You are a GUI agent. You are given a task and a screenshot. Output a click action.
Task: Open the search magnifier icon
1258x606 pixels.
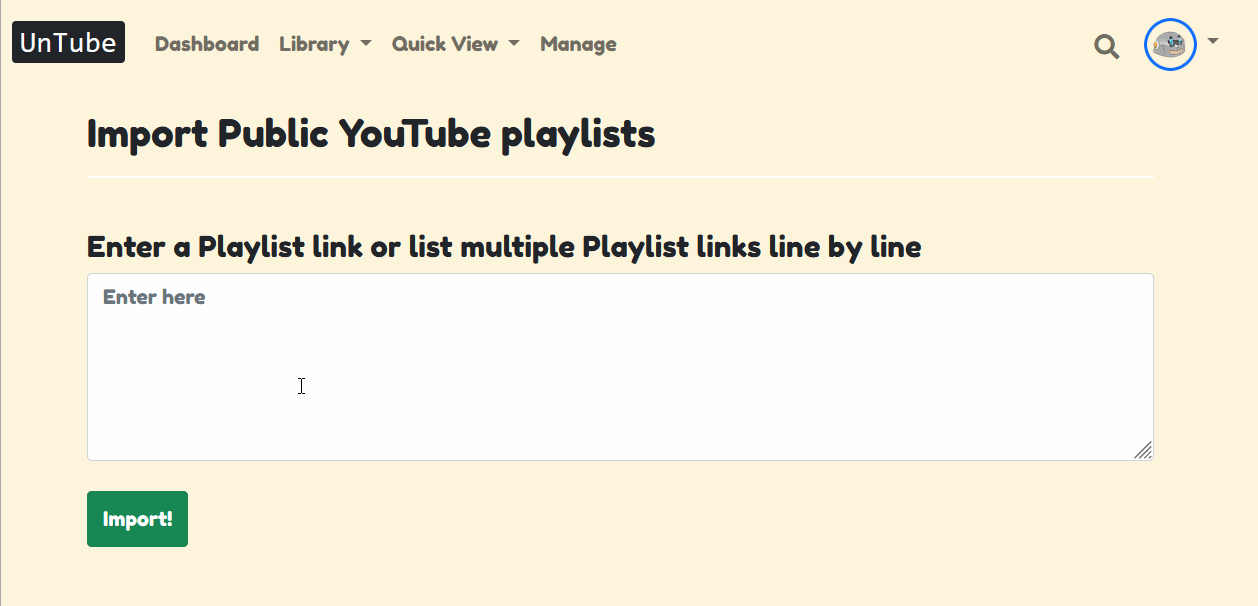pos(1106,46)
